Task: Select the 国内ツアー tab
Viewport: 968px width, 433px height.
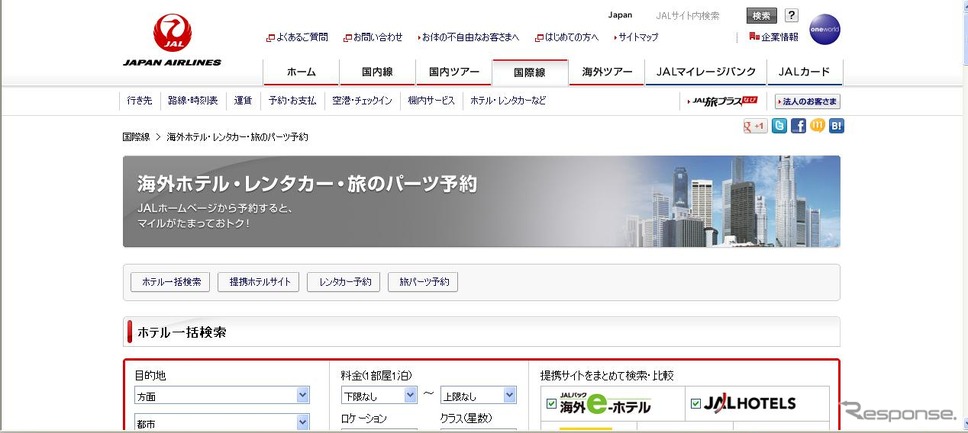Action: [454, 72]
